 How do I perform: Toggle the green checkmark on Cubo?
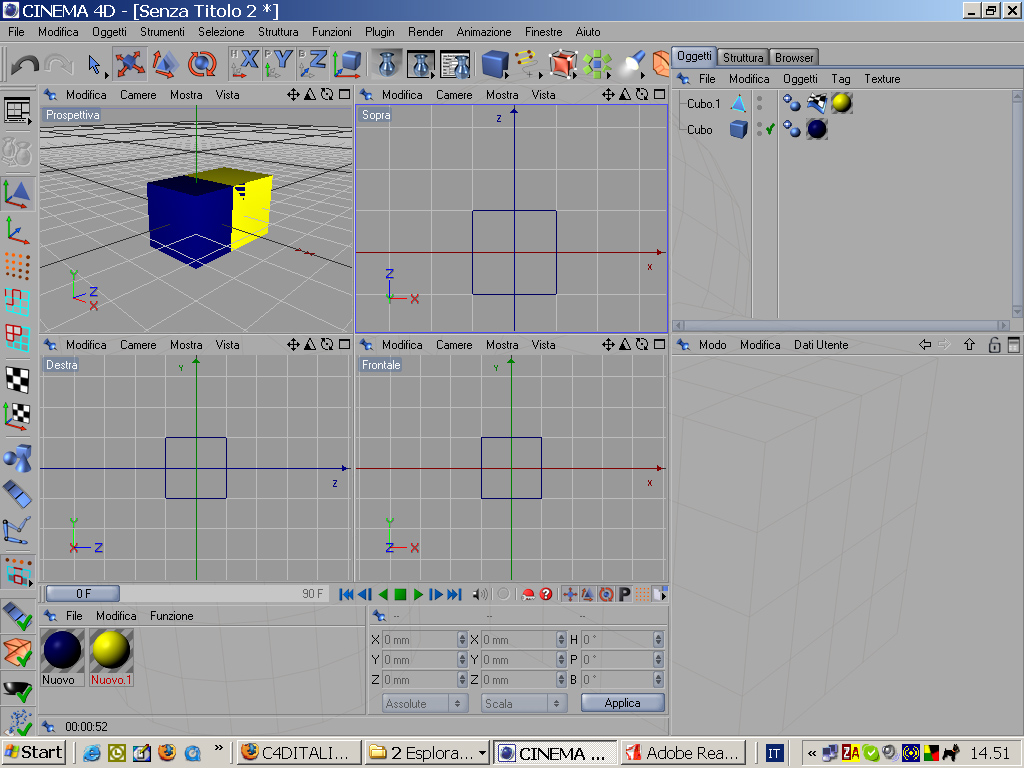click(771, 129)
